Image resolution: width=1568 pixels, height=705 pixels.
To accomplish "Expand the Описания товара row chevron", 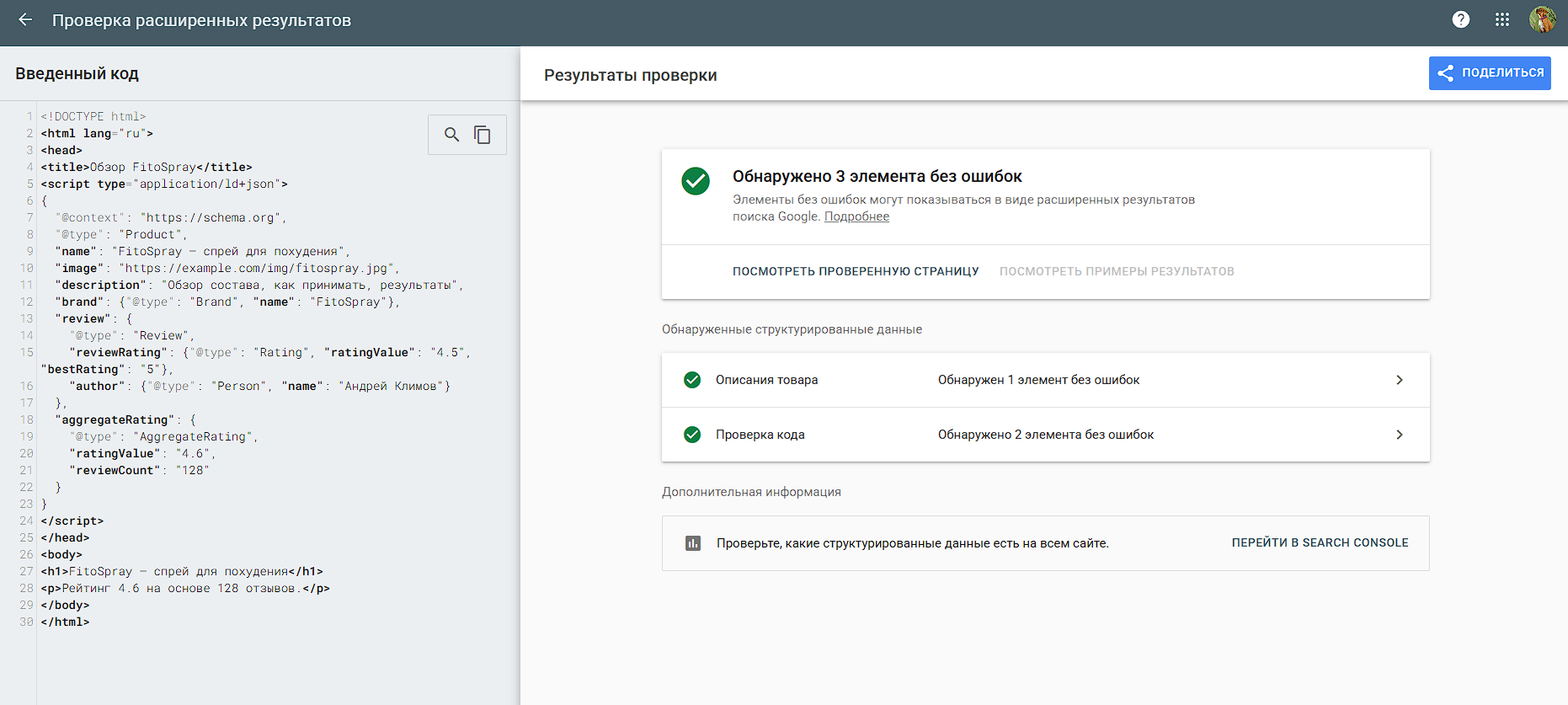I will [x=1400, y=380].
